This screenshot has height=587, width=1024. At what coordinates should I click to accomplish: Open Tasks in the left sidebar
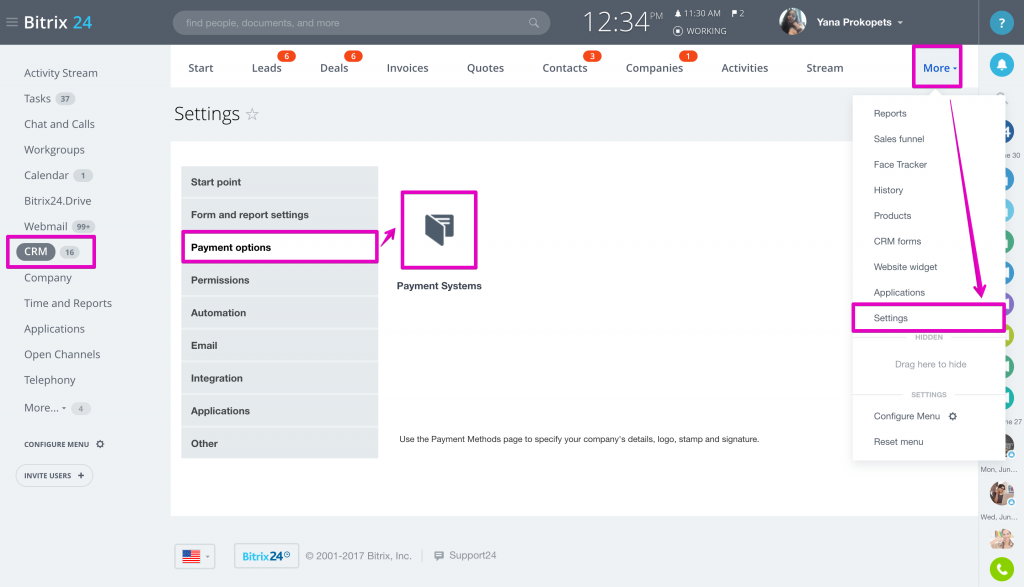click(37, 99)
